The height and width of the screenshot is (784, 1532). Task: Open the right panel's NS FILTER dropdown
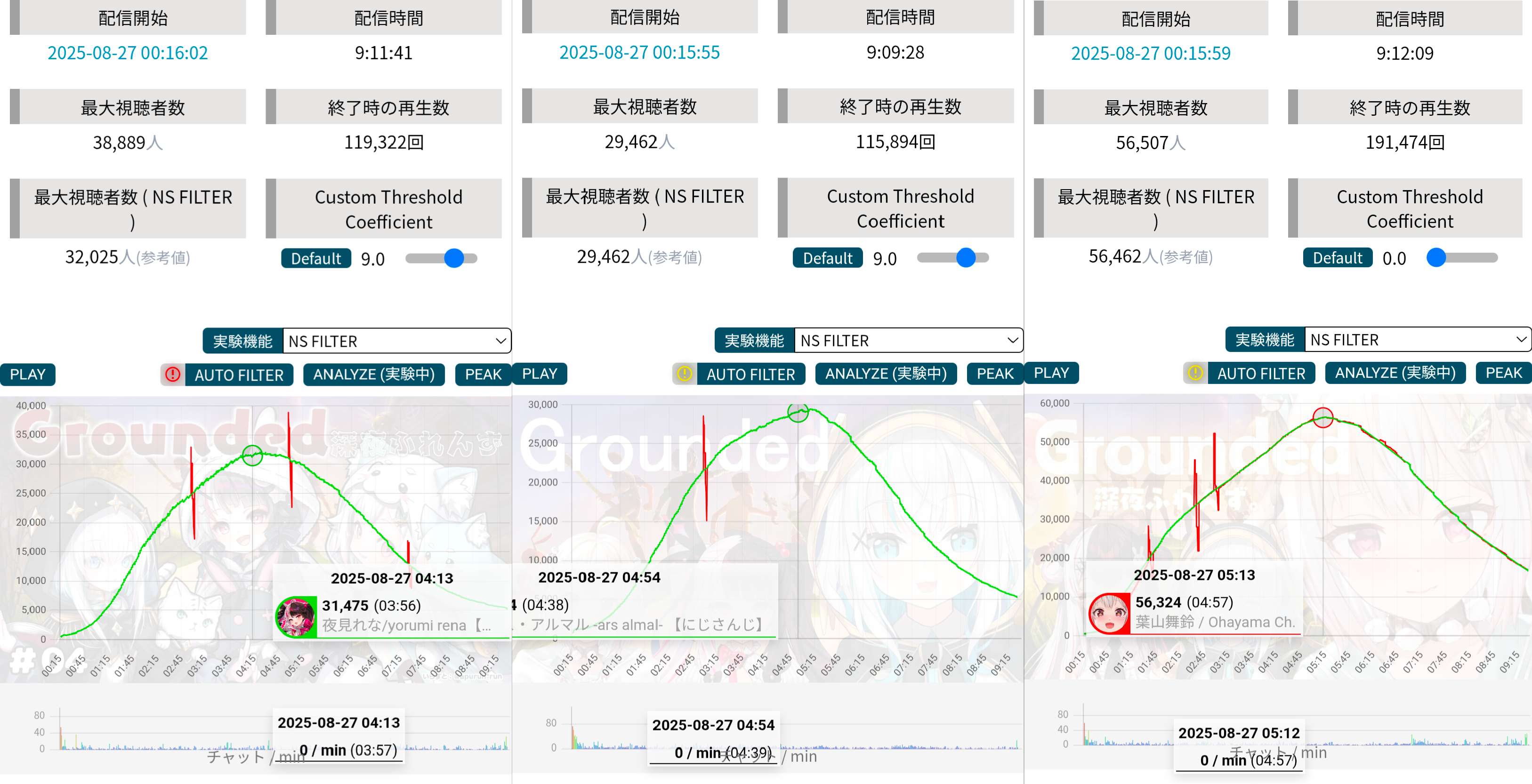tap(1417, 339)
